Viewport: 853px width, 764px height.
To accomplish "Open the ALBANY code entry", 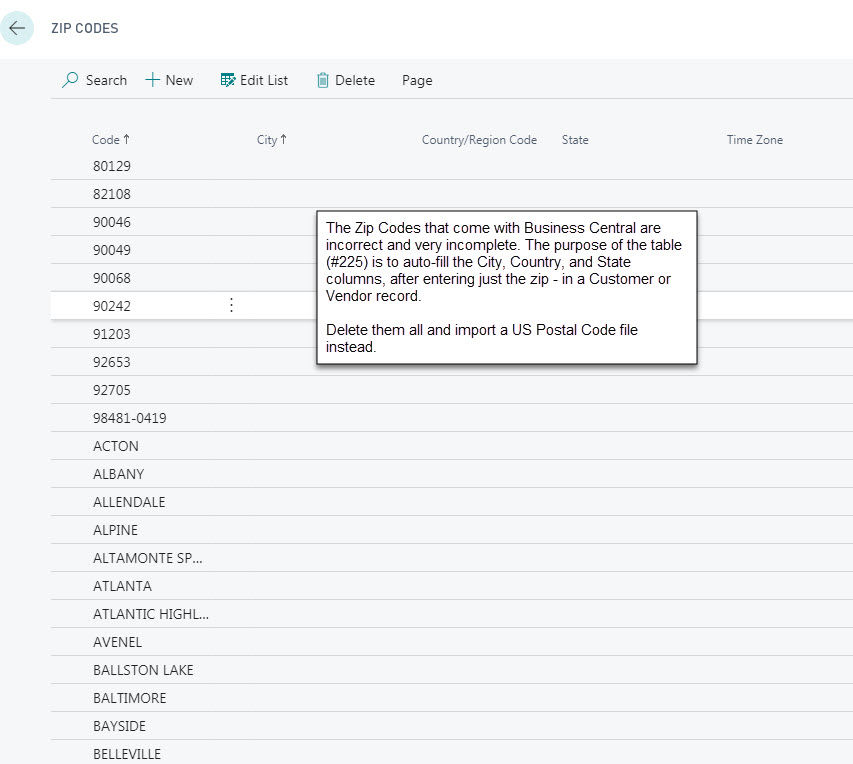I will [x=119, y=474].
